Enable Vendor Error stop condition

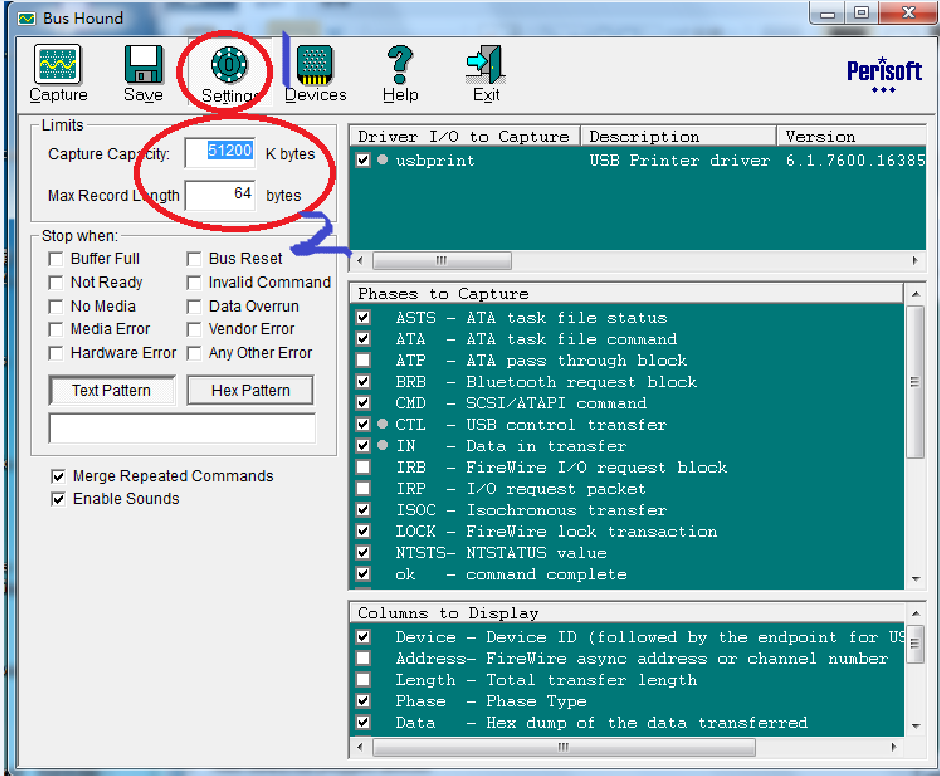[x=194, y=329]
